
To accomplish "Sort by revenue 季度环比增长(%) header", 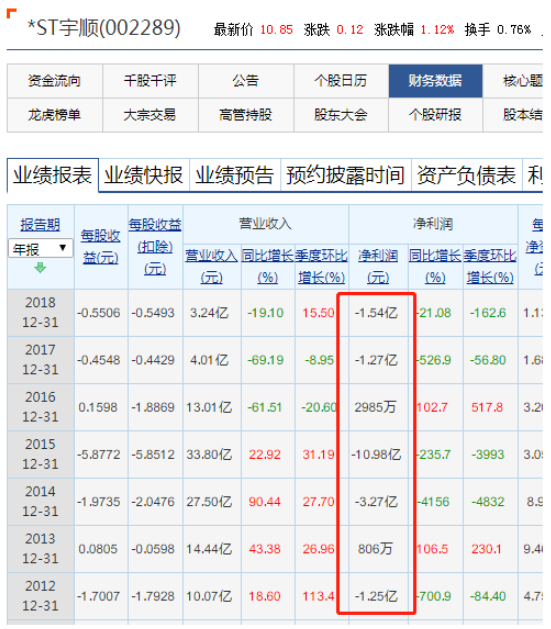I will (x=322, y=266).
